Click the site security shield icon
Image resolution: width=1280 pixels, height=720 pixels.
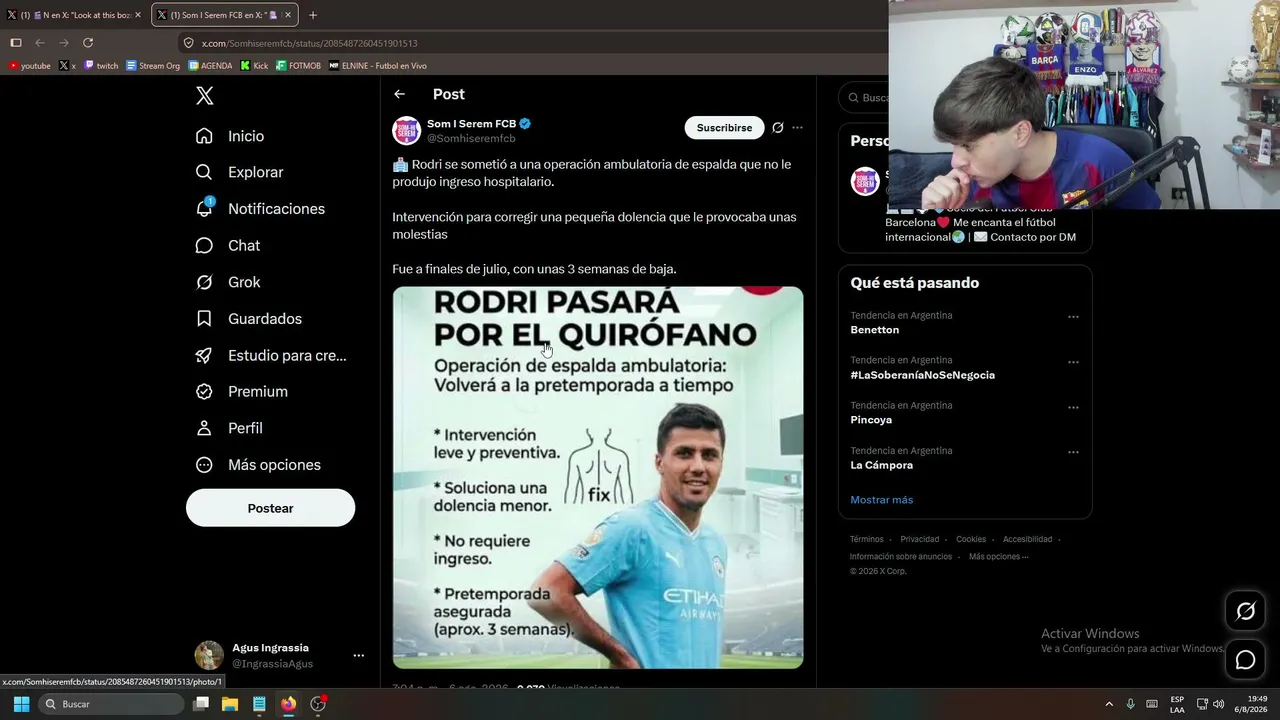pos(188,43)
